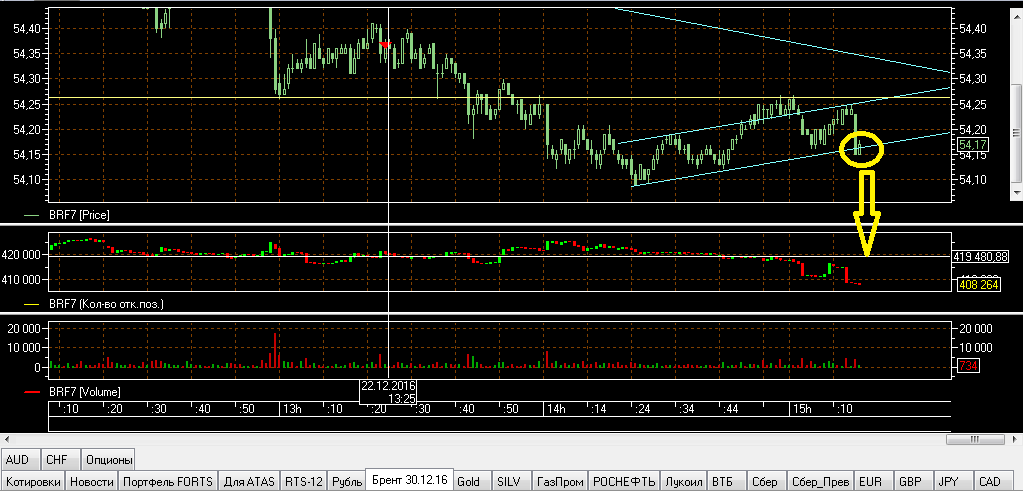The image size is (1023, 491).
Task: Click the vertical scrollbar down arrow
Action: (1016, 194)
